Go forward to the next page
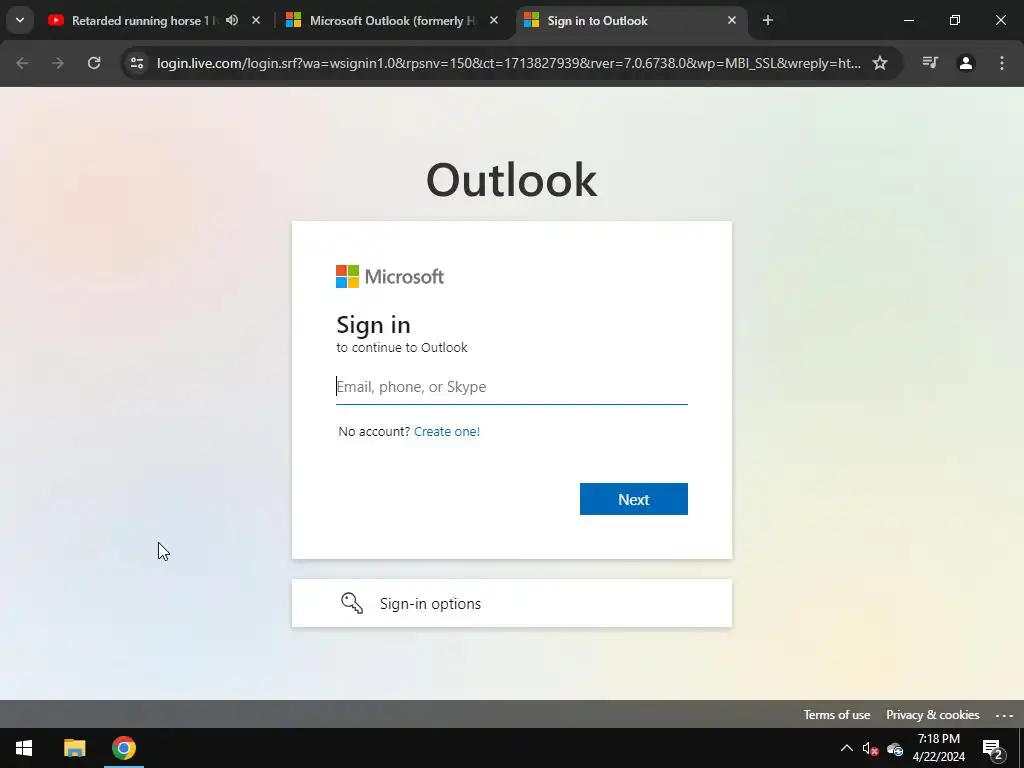 coord(58,63)
